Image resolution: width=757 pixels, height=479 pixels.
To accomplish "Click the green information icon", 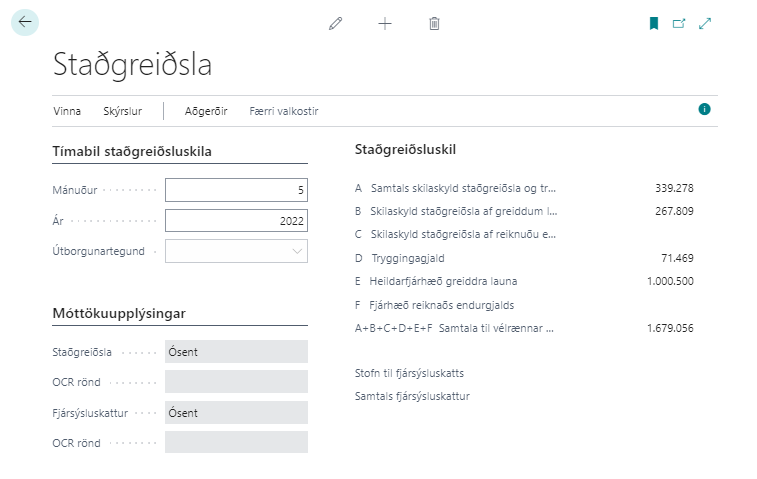I will pos(704,109).
